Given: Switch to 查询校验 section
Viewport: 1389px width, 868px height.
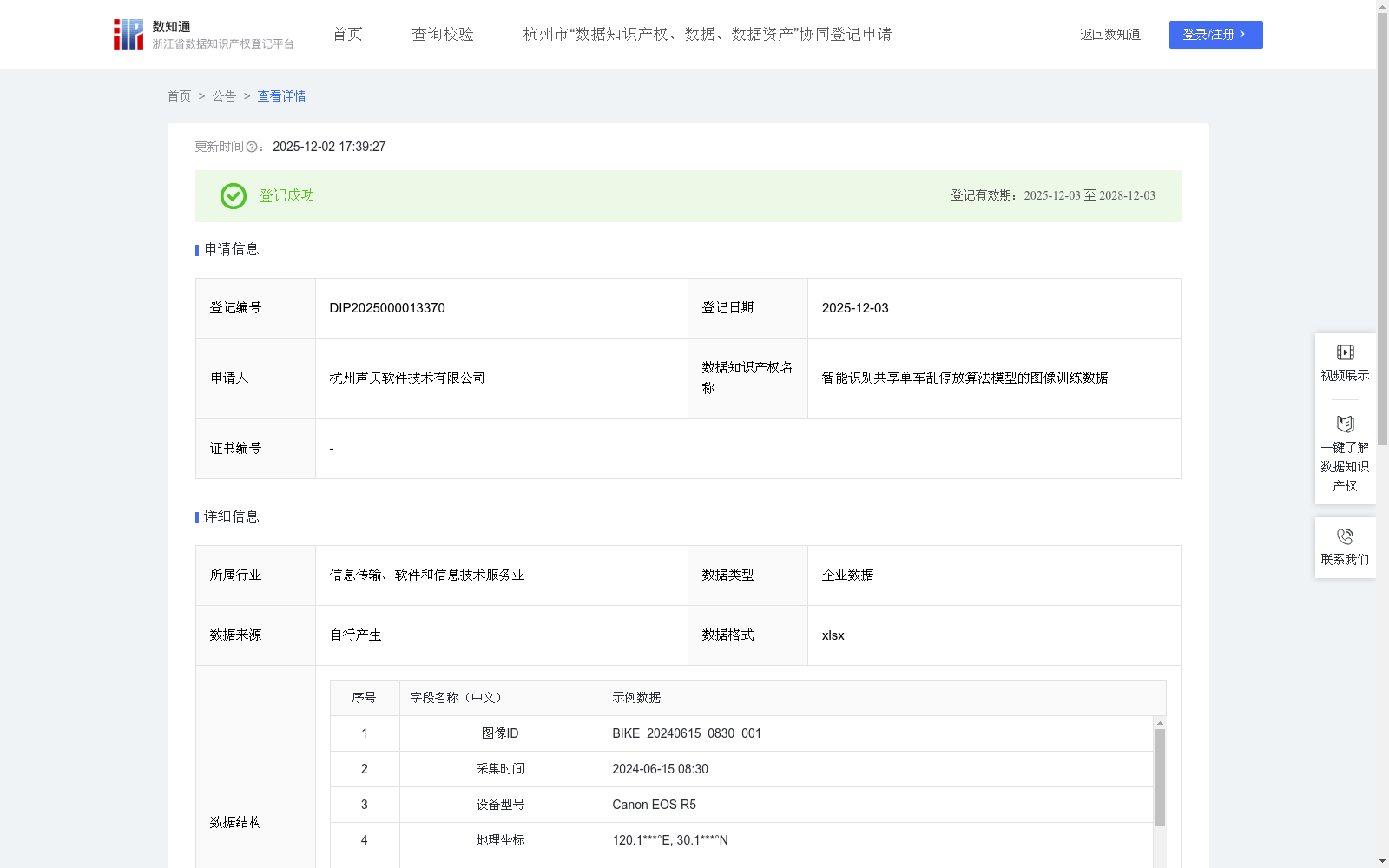Looking at the screenshot, I should [442, 34].
